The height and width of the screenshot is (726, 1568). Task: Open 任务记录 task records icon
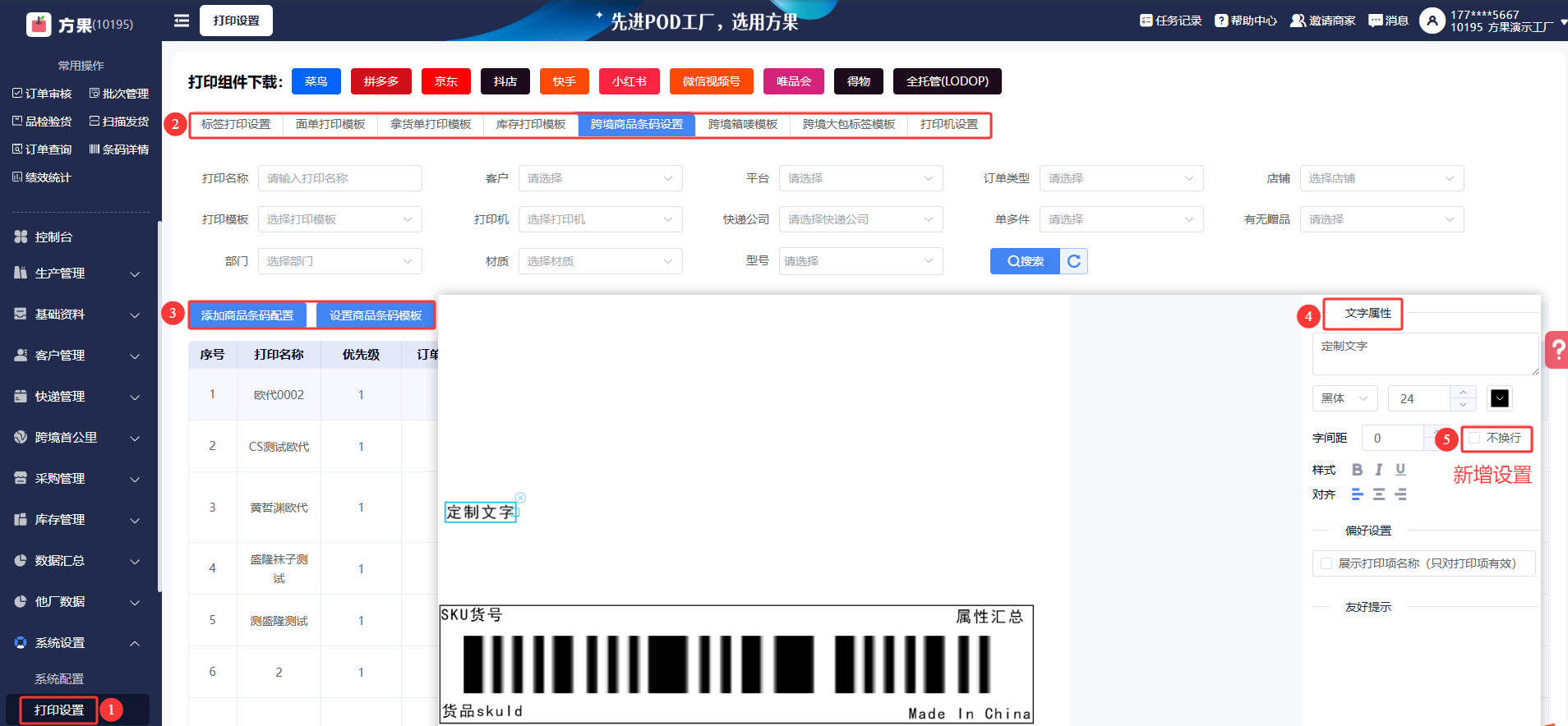(x=1146, y=21)
